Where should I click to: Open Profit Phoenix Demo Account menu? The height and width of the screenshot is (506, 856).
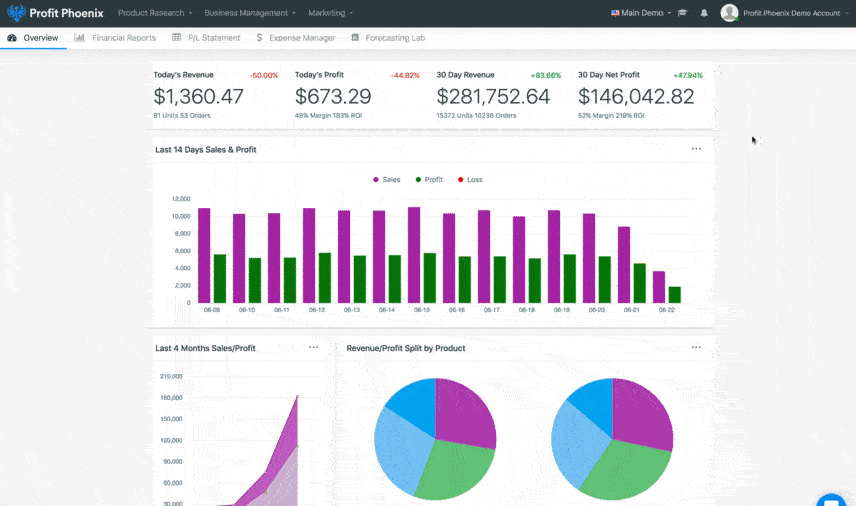pos(795,13)
